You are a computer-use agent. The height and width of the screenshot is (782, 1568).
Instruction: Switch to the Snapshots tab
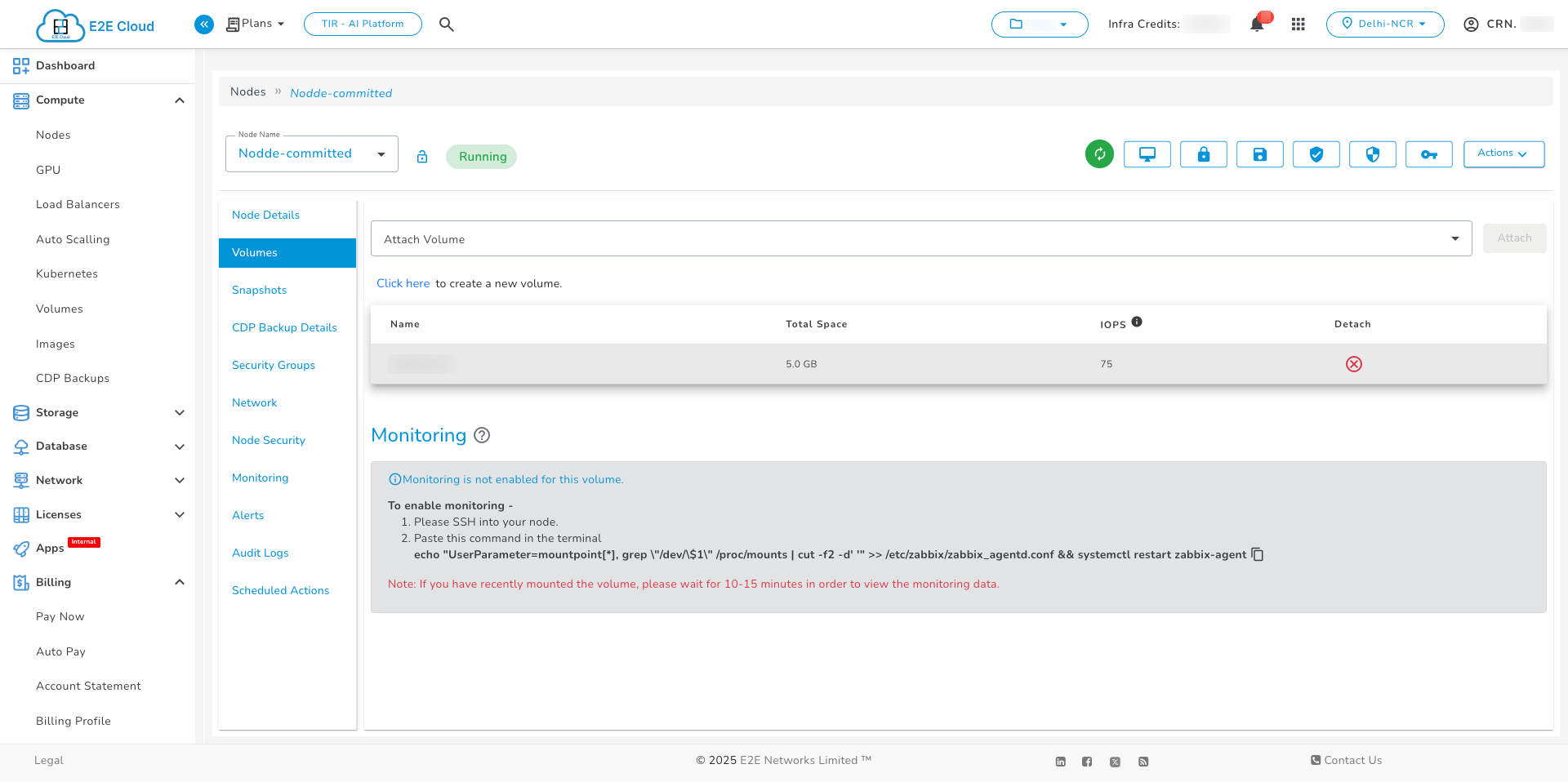[x=259, y=291]
